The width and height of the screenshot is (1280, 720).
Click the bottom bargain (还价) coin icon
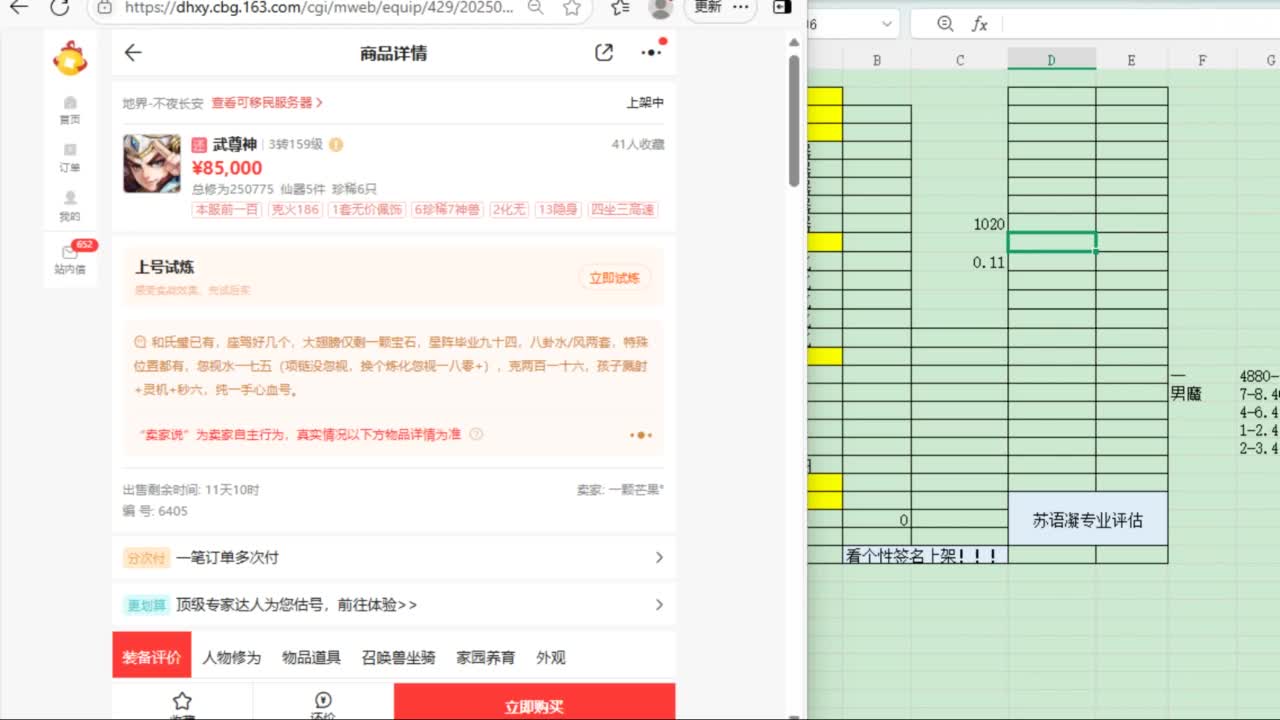click(x=323, y=702)
